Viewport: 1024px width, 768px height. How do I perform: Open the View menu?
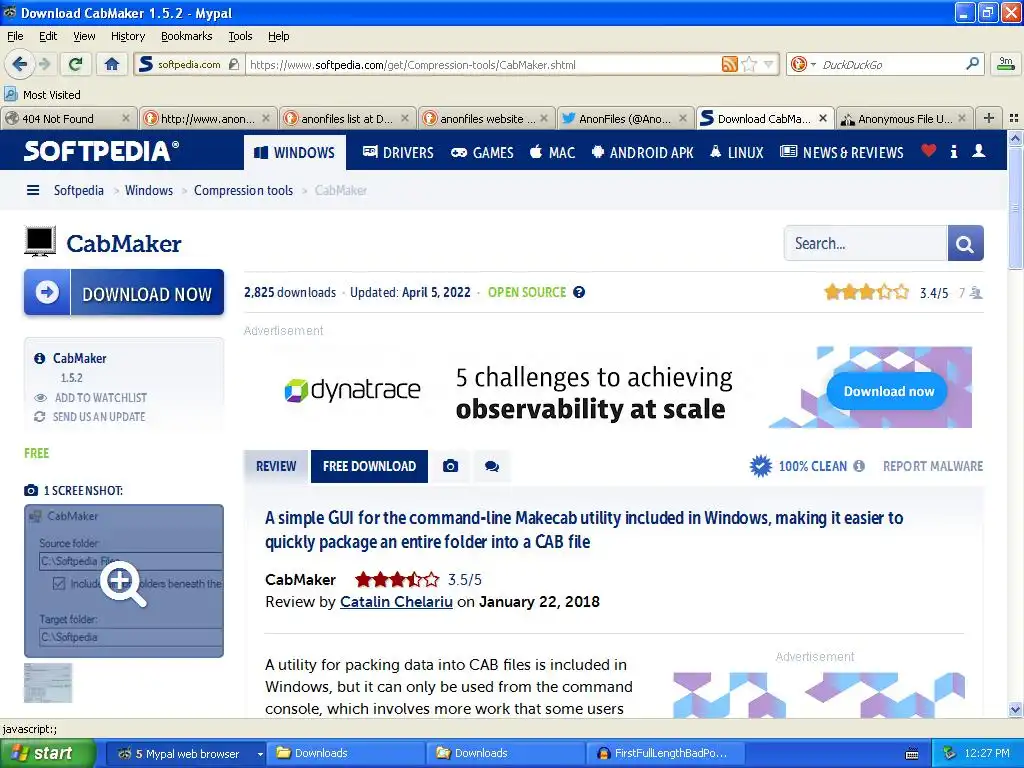[84, 36]
